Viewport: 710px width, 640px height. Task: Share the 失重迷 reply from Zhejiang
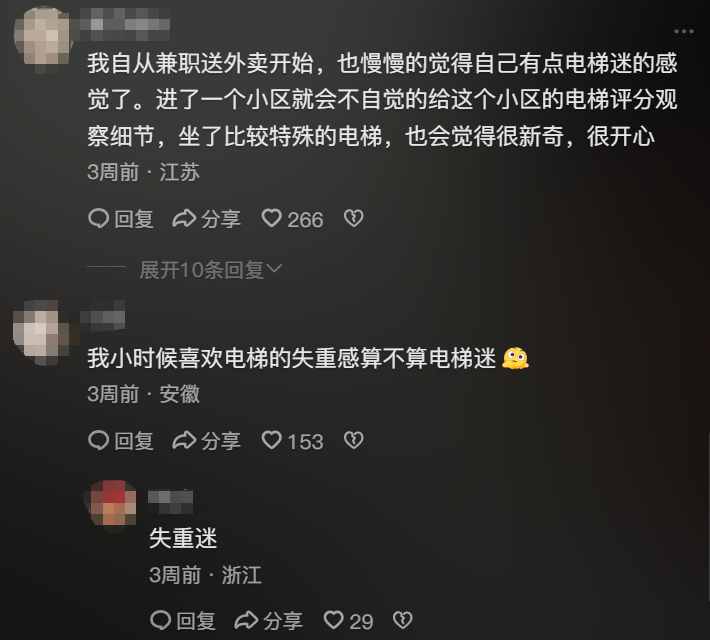tap(269, 621)
